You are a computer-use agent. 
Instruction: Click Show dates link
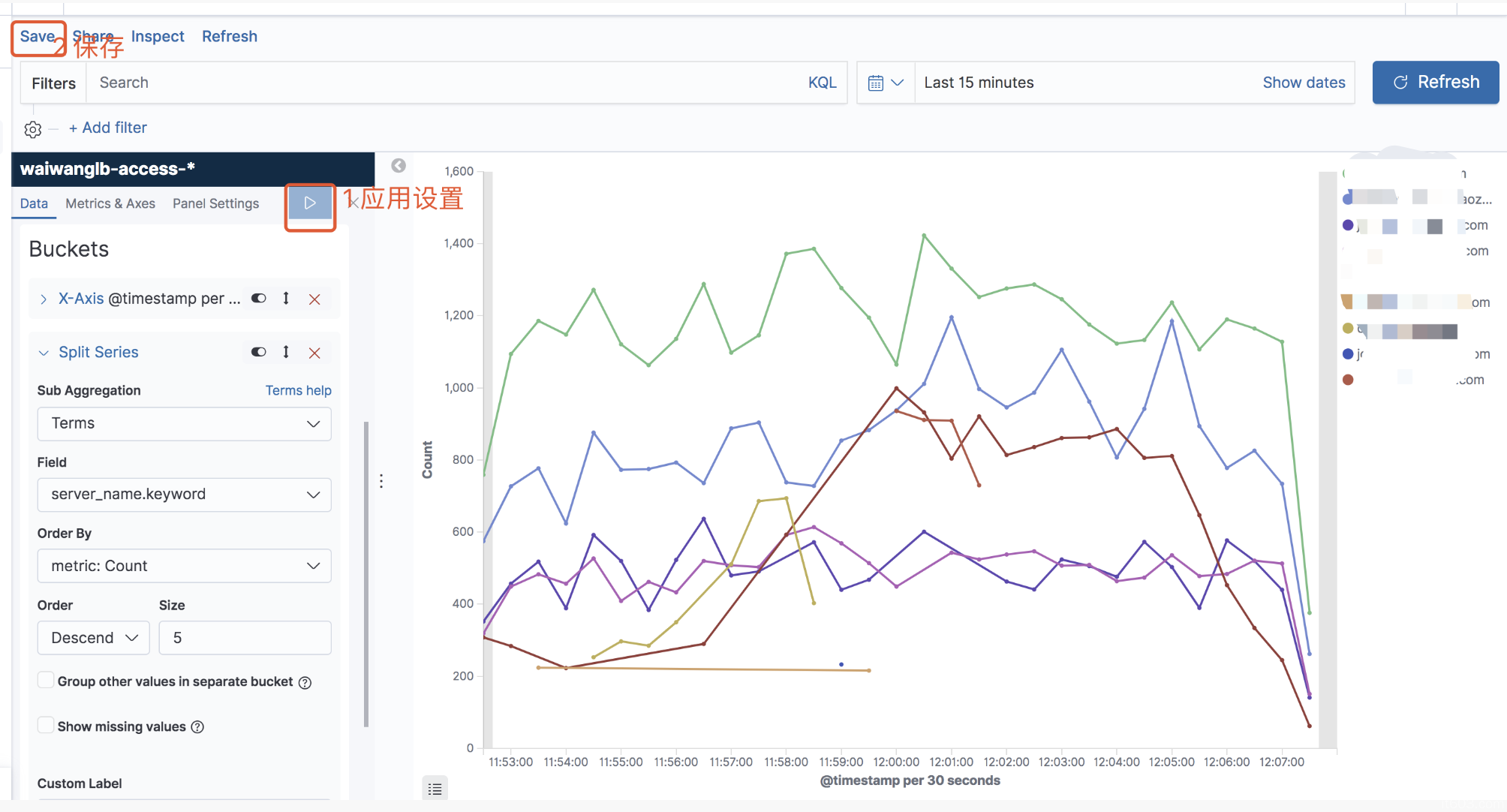(1304, 83)
